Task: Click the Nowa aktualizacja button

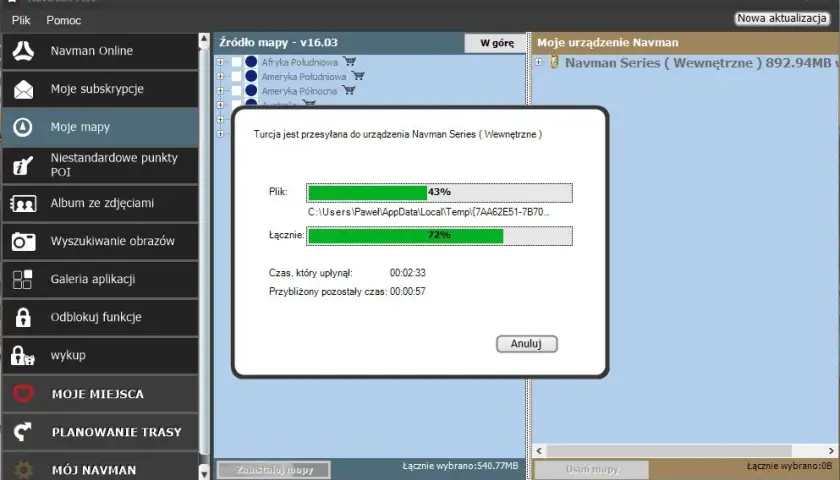Action: click(782, 18)
